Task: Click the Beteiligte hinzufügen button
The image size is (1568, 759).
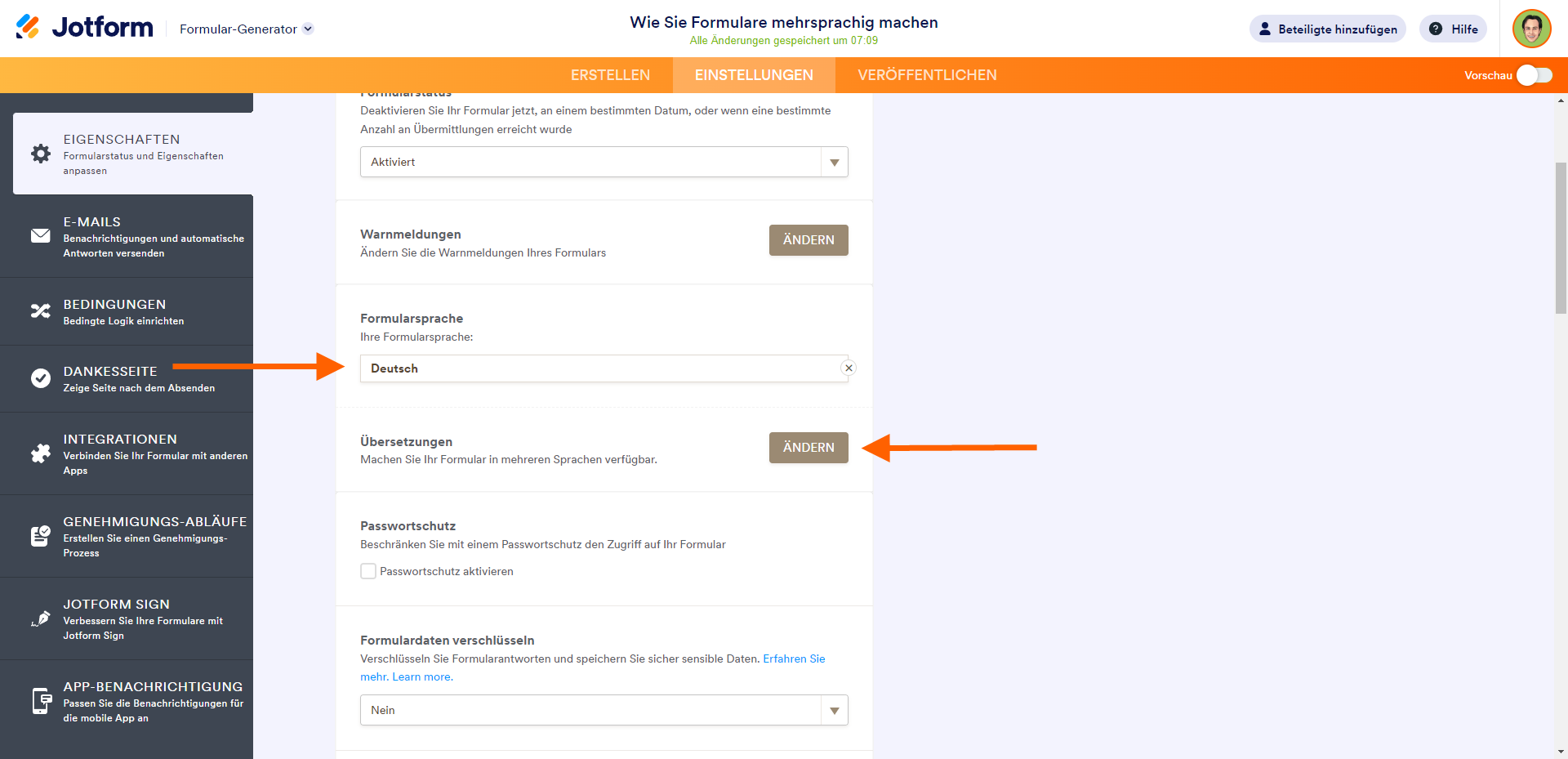Action: pyautogui.click(x=1327, y=29)
